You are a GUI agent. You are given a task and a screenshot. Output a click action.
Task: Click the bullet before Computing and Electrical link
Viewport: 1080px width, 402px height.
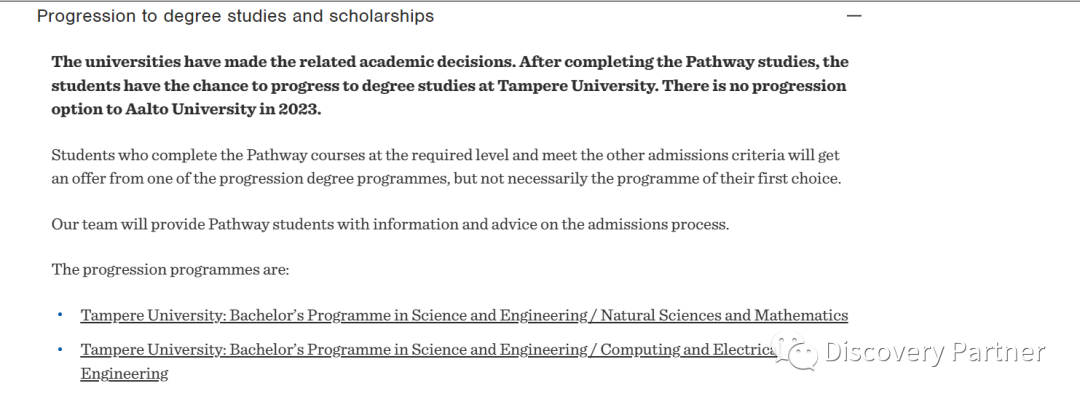[x=61, y=349]
